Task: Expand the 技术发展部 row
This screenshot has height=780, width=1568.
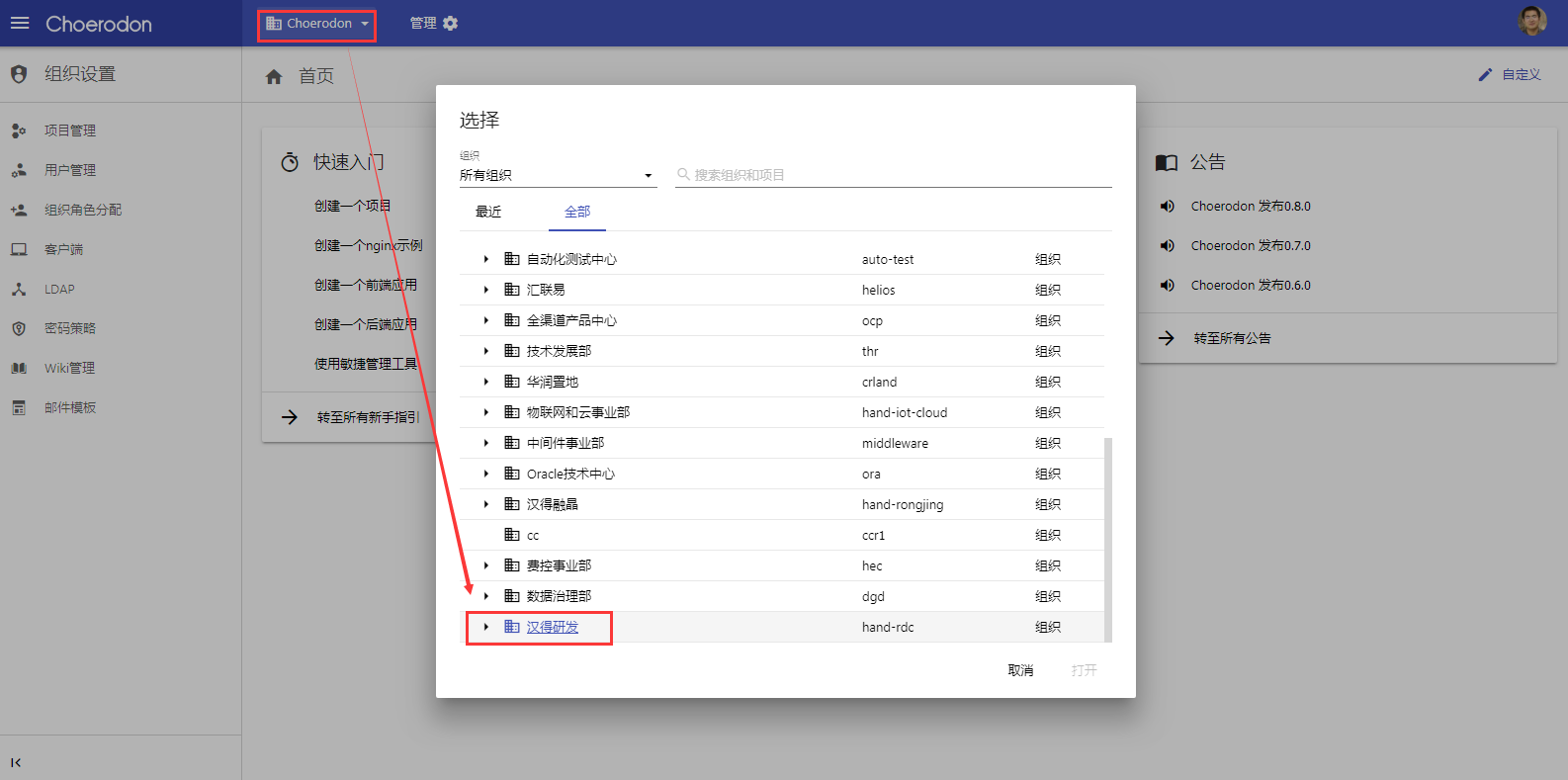Action: click(x=486, y=351)
